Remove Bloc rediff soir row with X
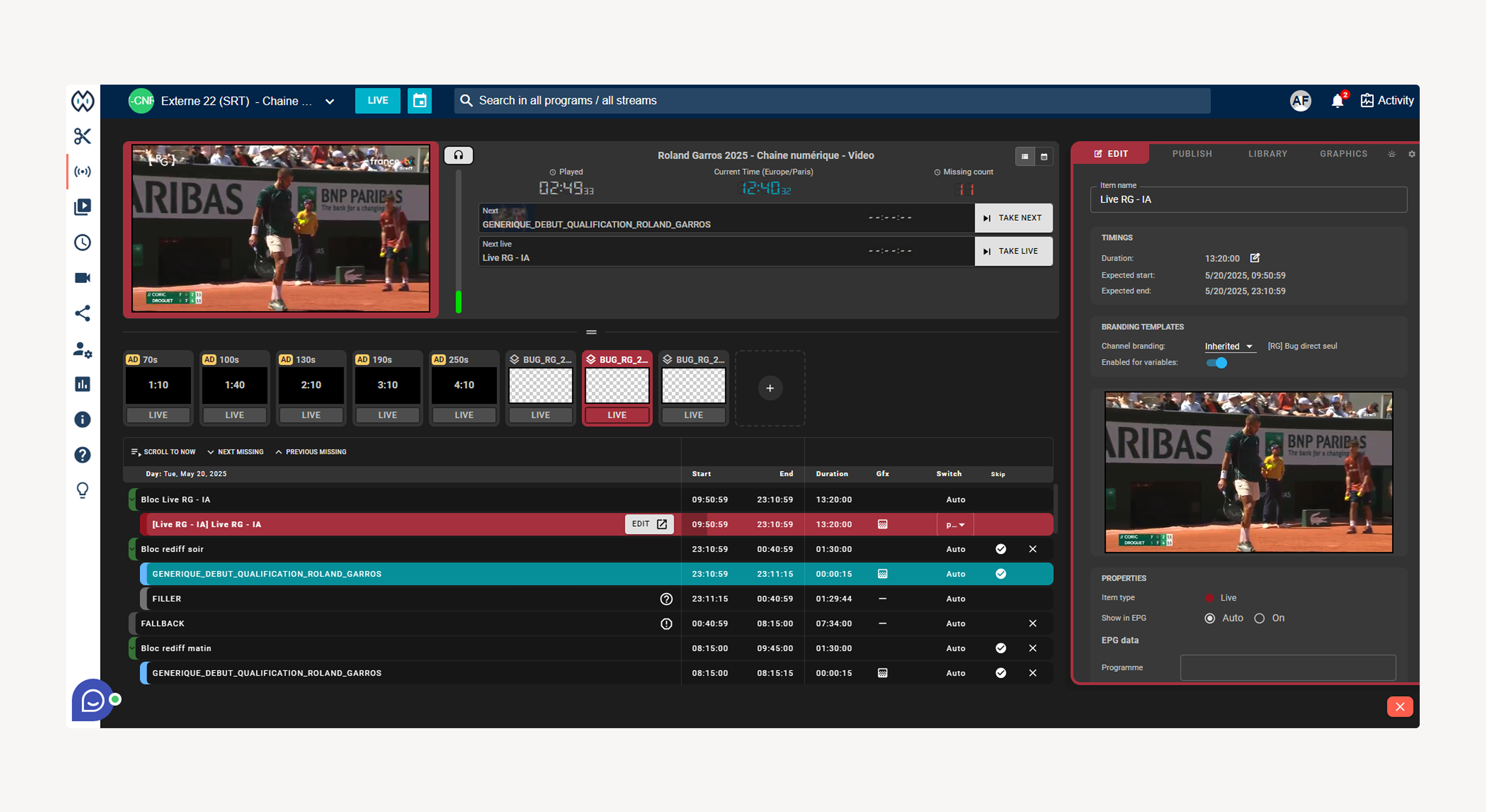 [1032, 549]
